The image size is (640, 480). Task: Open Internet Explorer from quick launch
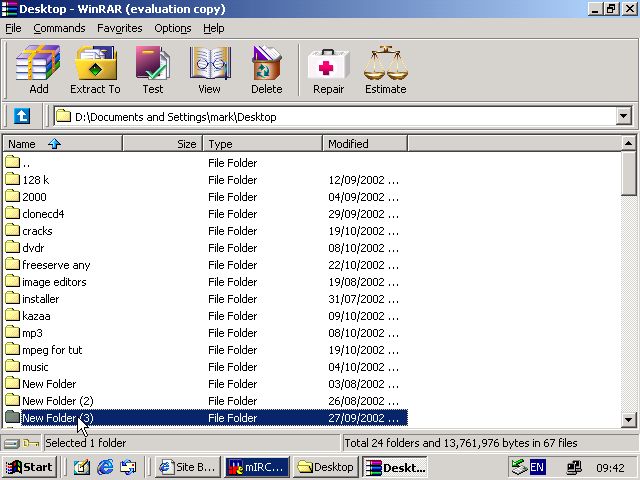(105, 467)
